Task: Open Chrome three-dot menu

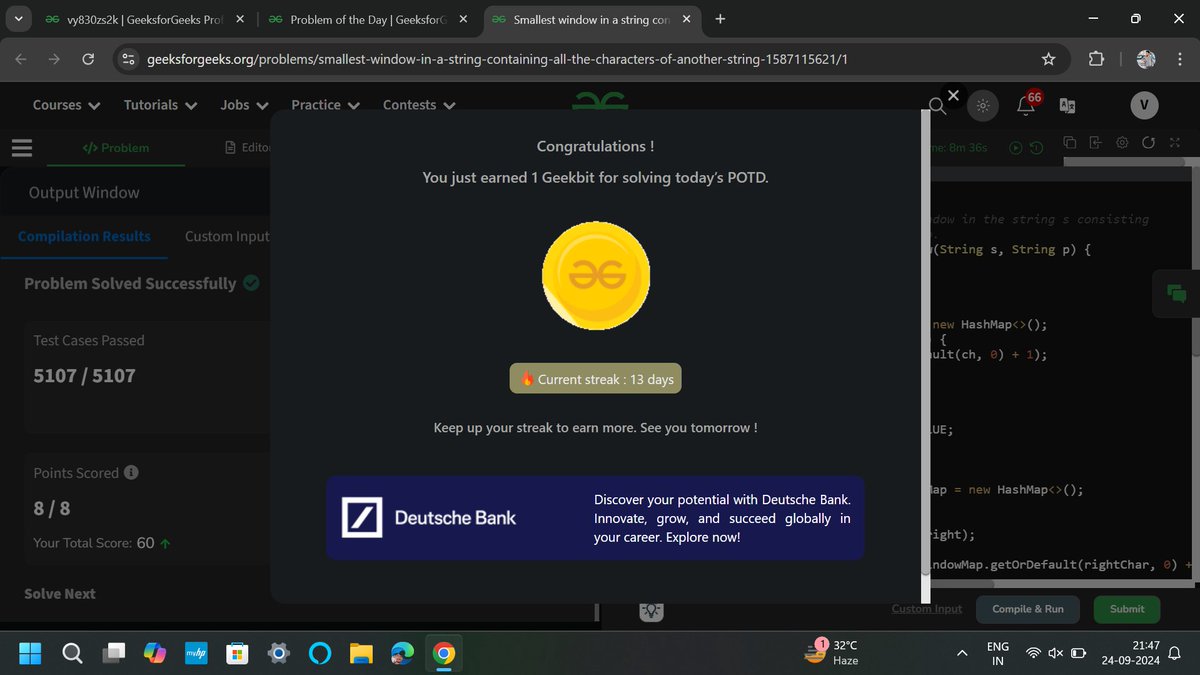Action: pos(1179,59)
